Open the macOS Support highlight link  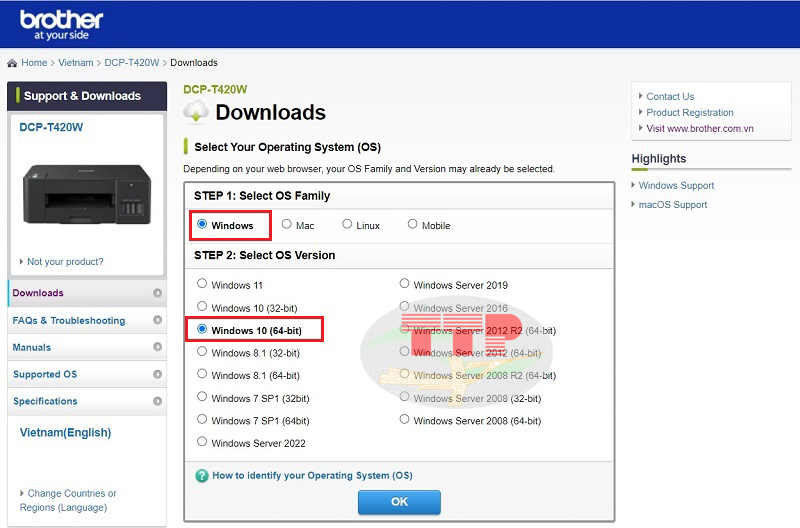point(672,205)
